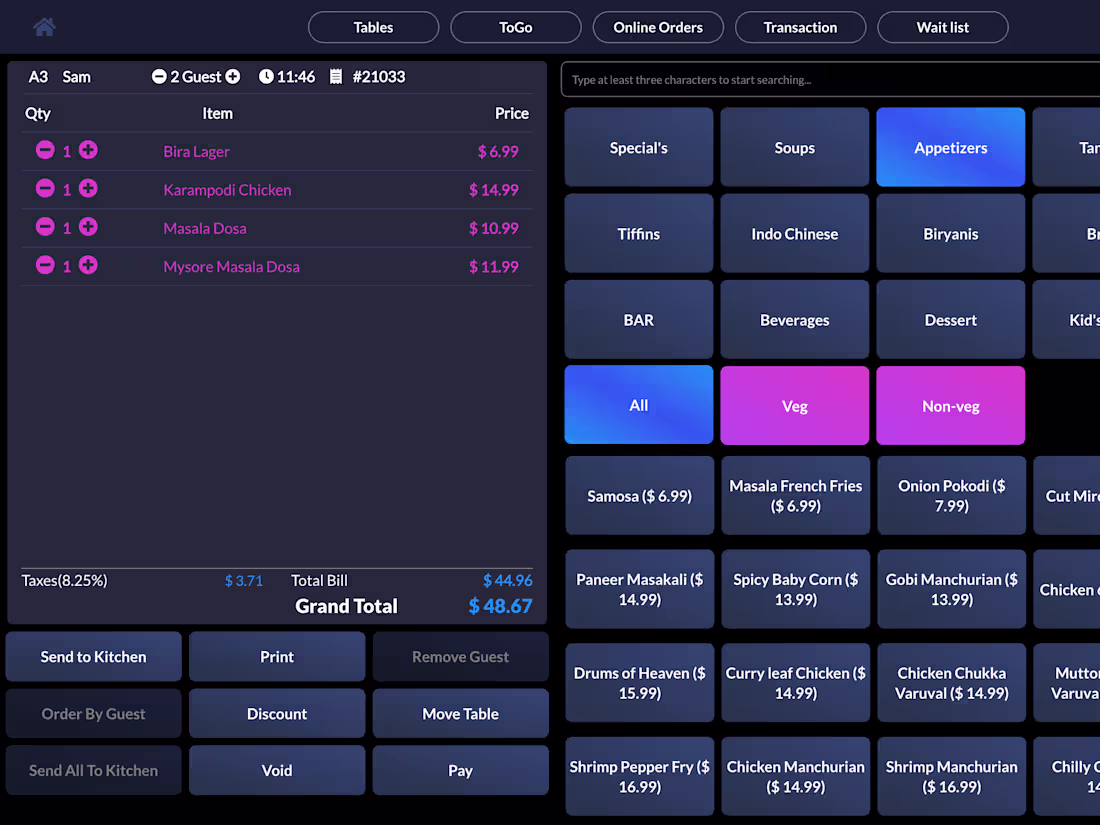Open the Biryanis category
Screen dimensions: 1100x825
tap(951, 234)
